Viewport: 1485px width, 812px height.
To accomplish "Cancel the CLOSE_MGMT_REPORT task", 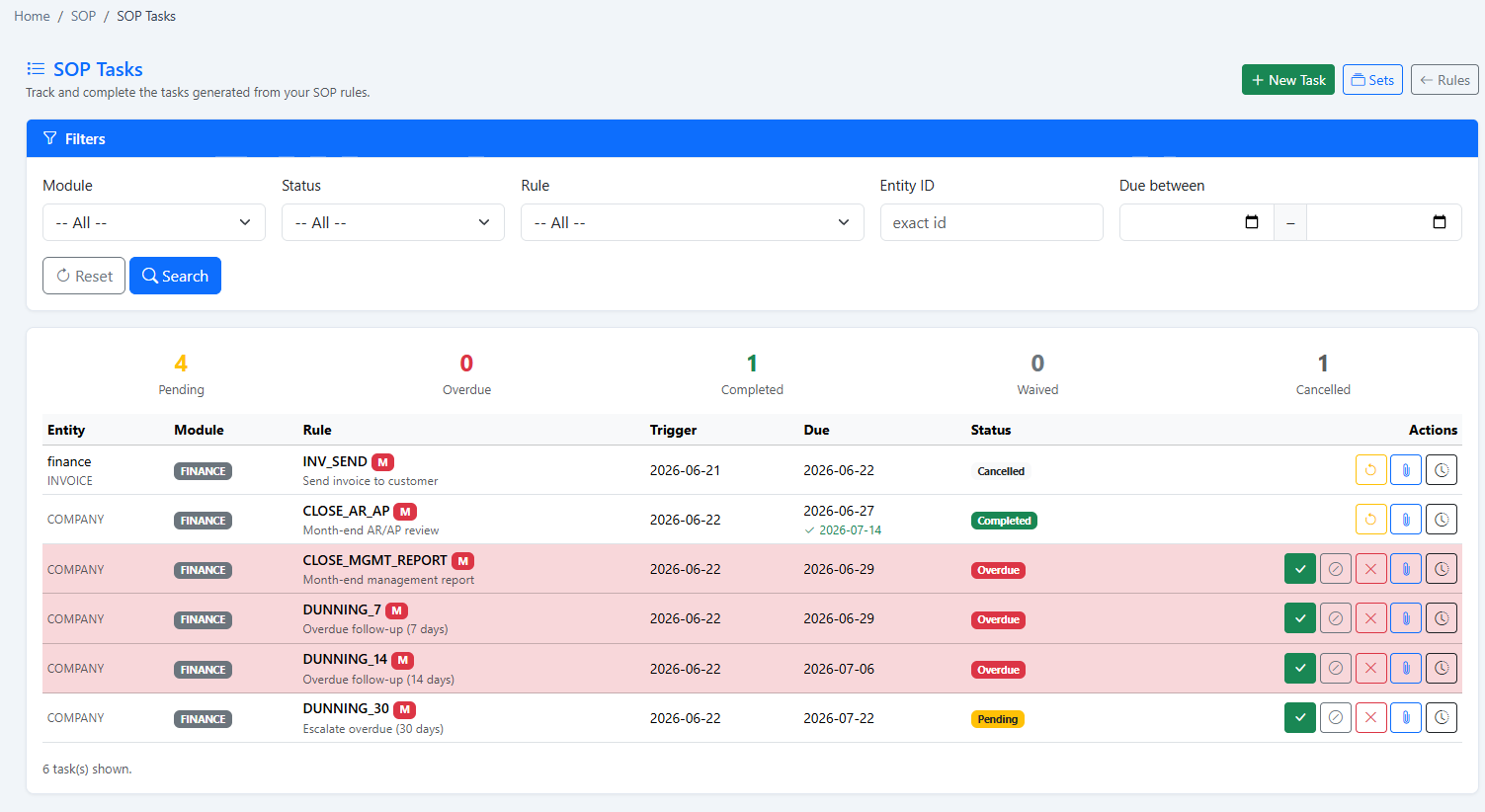I will tap(1370, 569).
